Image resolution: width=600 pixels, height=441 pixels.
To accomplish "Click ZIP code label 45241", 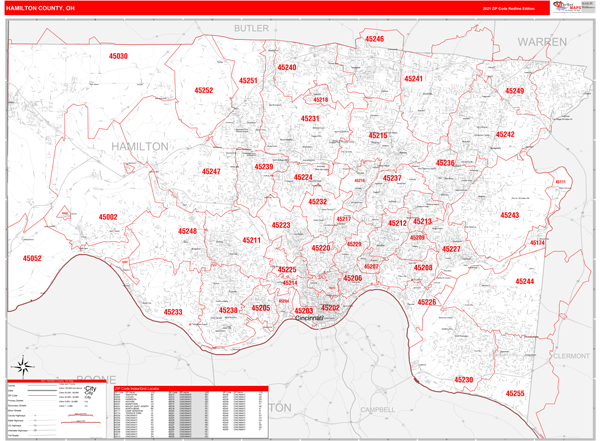I will point(414,78).
